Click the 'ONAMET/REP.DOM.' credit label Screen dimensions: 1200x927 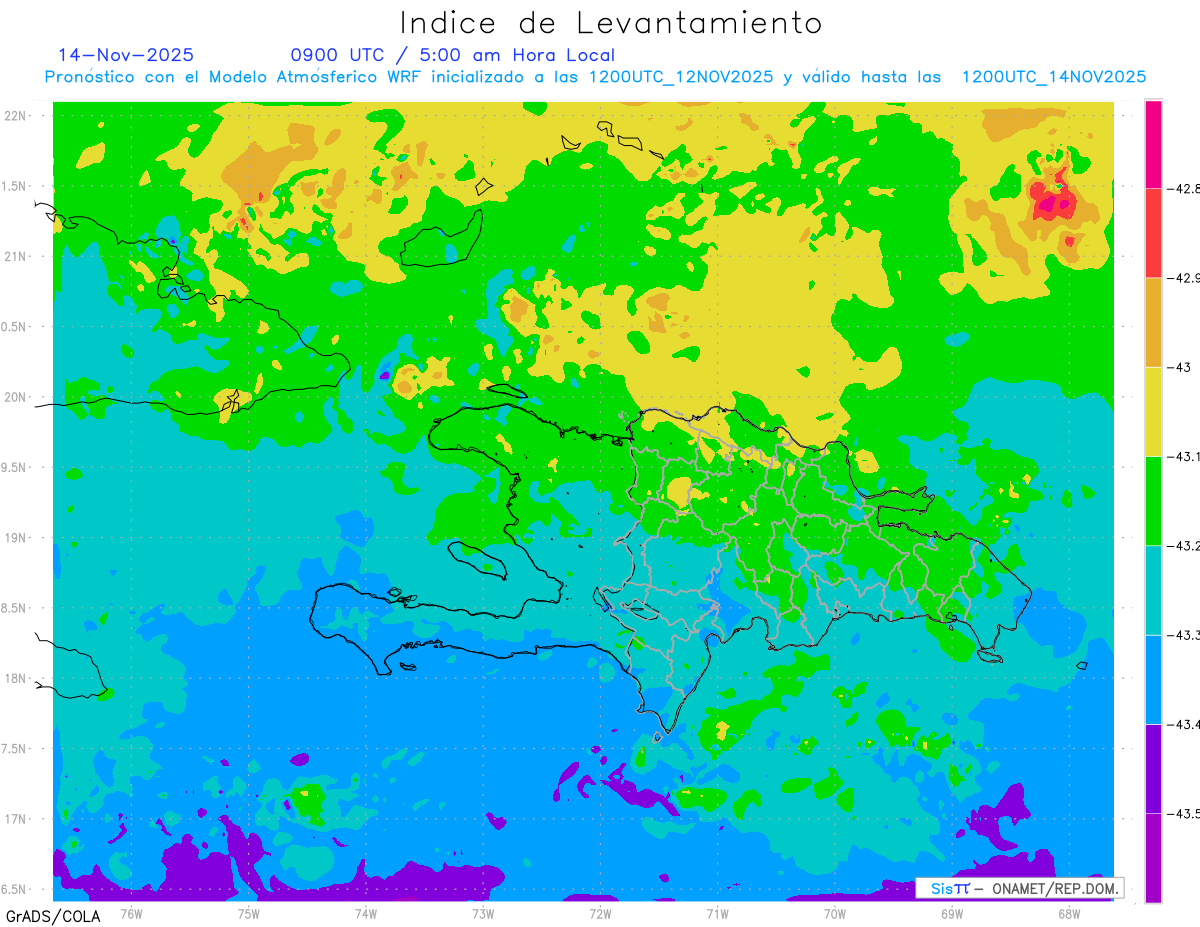coord(1055,888)
